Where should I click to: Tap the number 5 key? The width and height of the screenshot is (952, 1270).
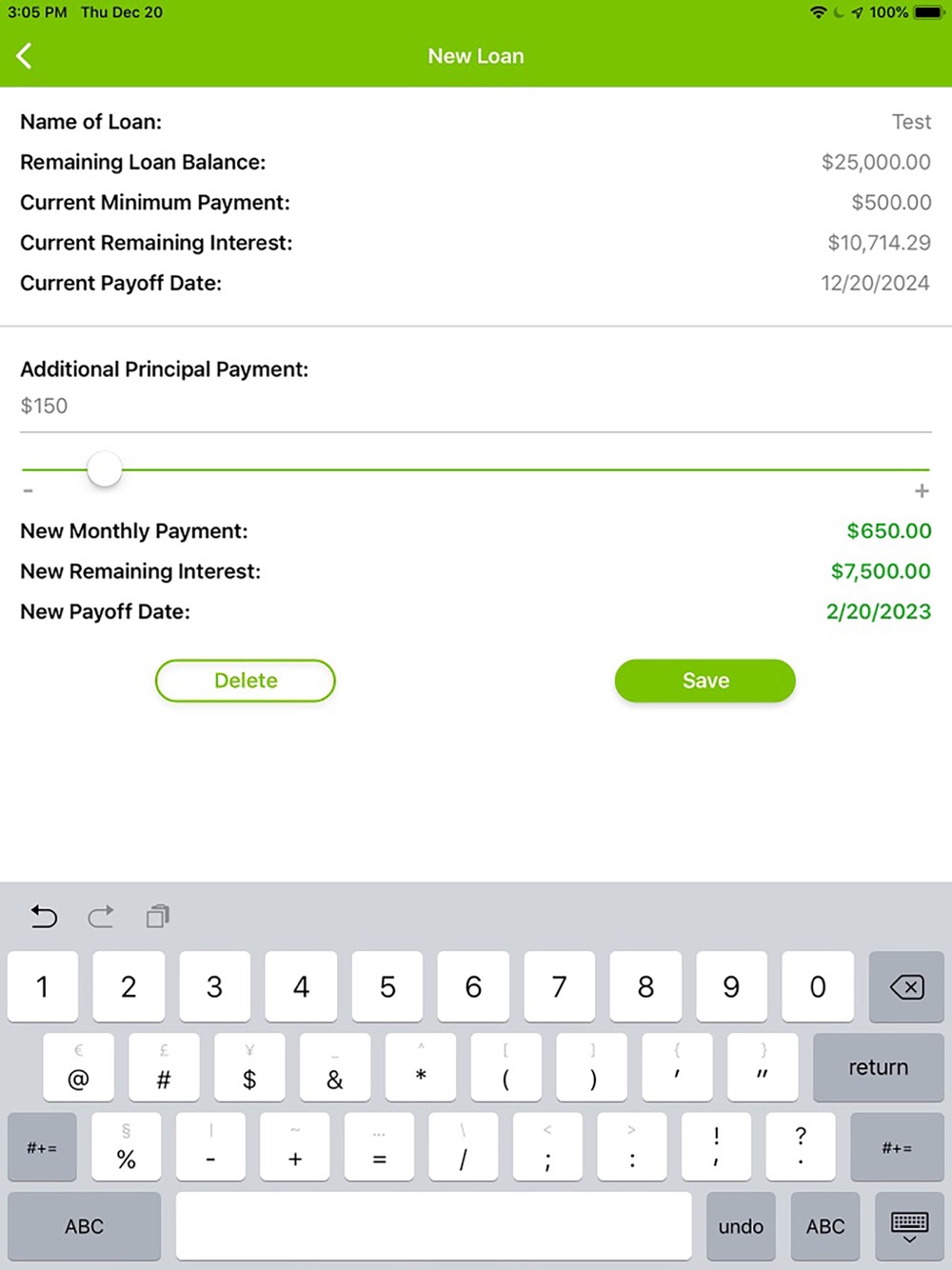point(387,987)
